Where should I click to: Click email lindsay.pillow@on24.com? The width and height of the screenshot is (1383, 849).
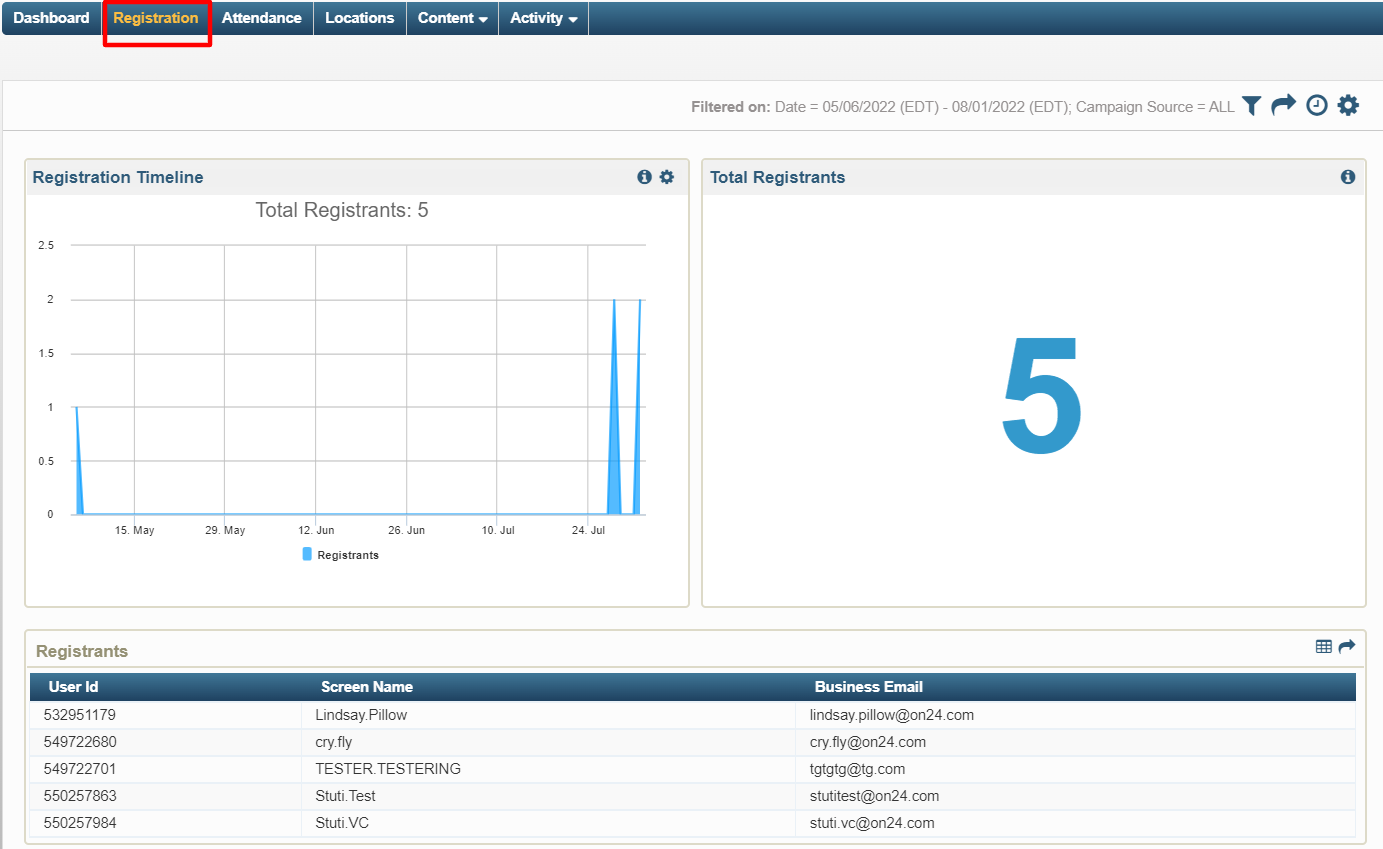892,715
